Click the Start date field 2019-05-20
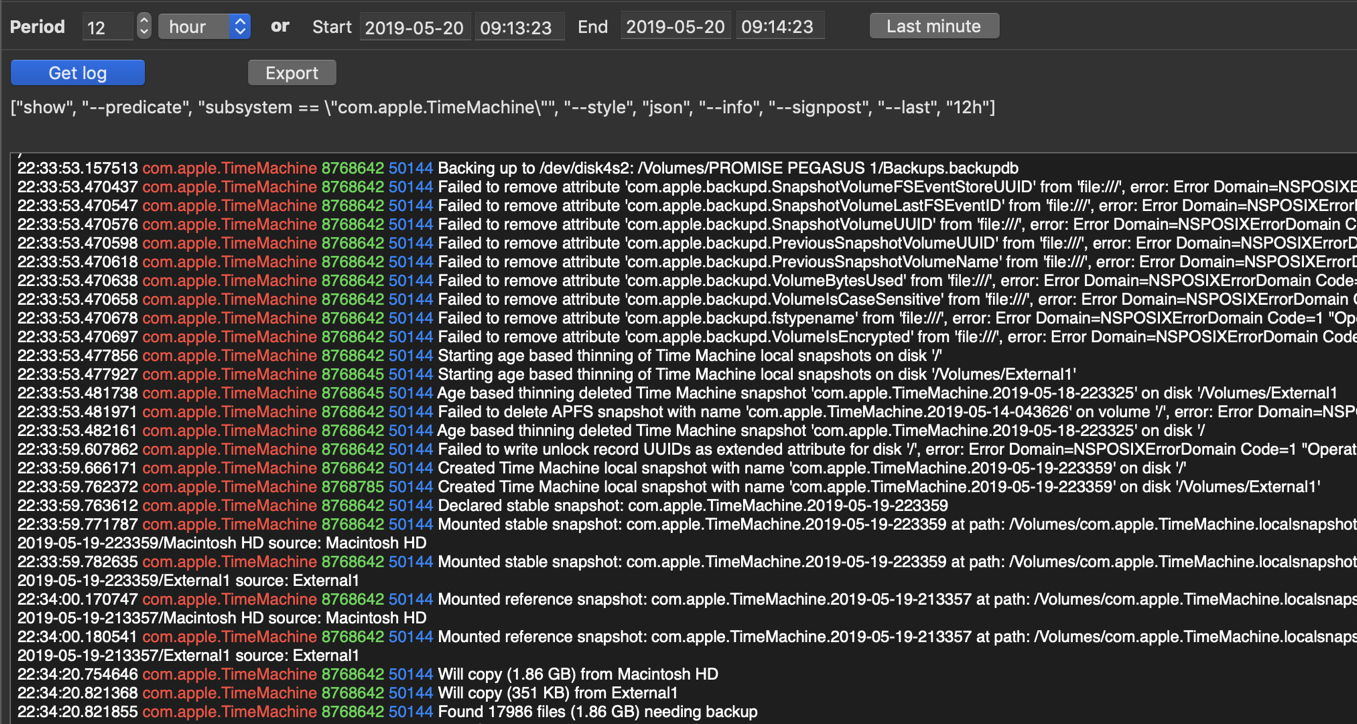This screenshot has height=724, width=1357. (414, 28)
